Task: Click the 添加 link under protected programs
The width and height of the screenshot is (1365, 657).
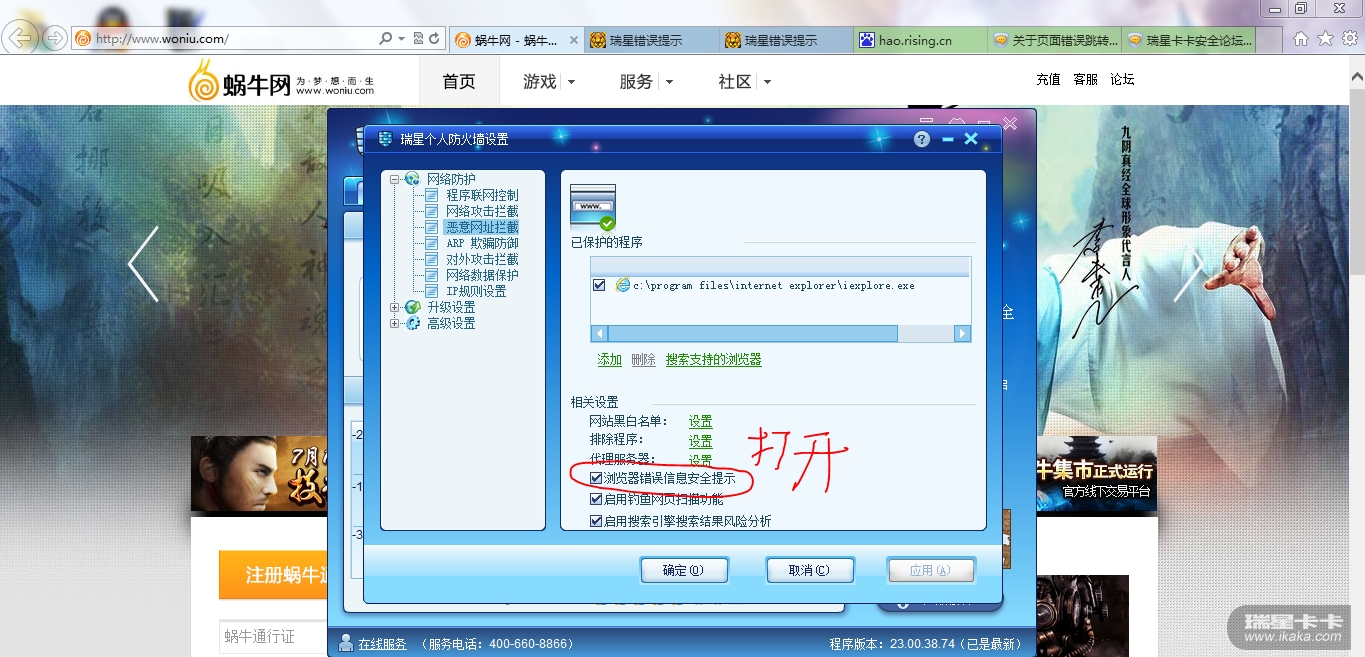Action: pyautogui.click(x=609, y=360)
